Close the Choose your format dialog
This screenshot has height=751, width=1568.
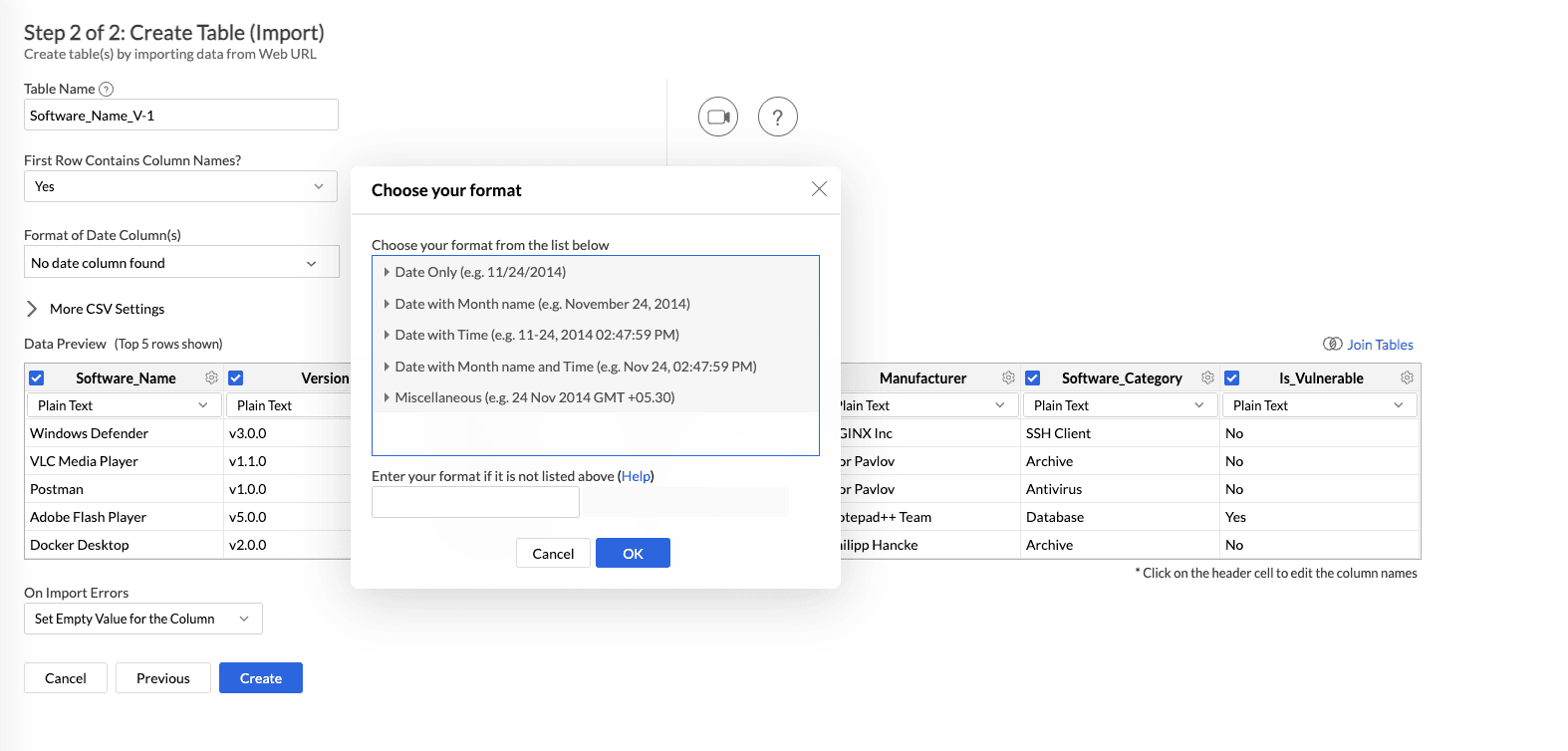pyautogui.click(x=819, y=189)
